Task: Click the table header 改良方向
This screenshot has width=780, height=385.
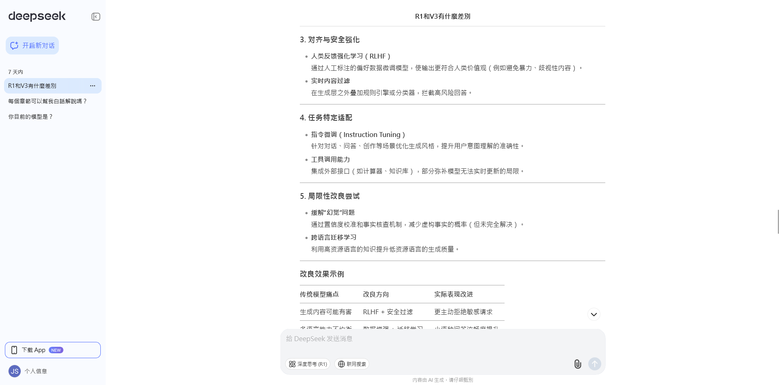Action: point(376,294)
